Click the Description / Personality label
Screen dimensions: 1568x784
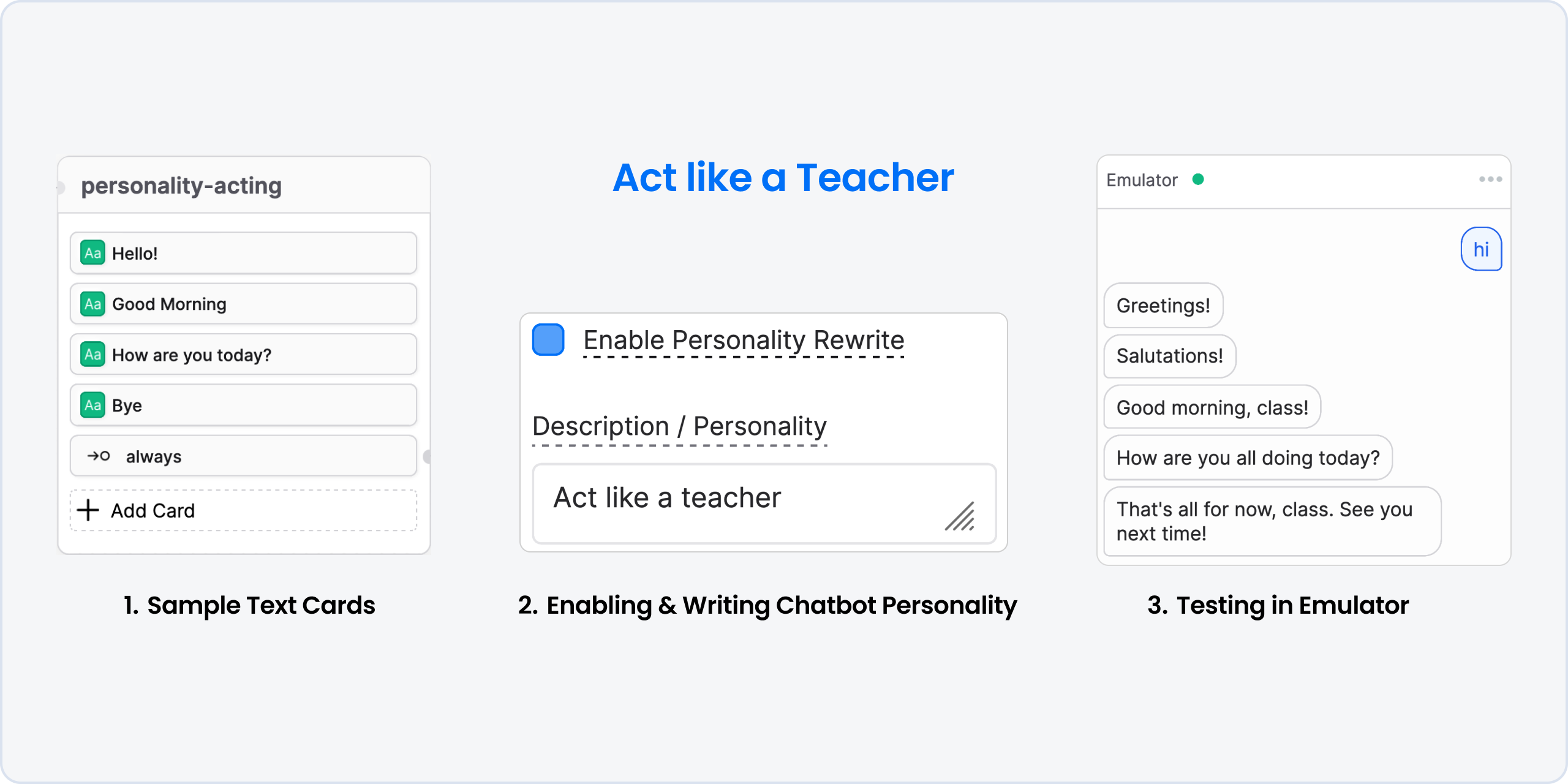[679, 426]
